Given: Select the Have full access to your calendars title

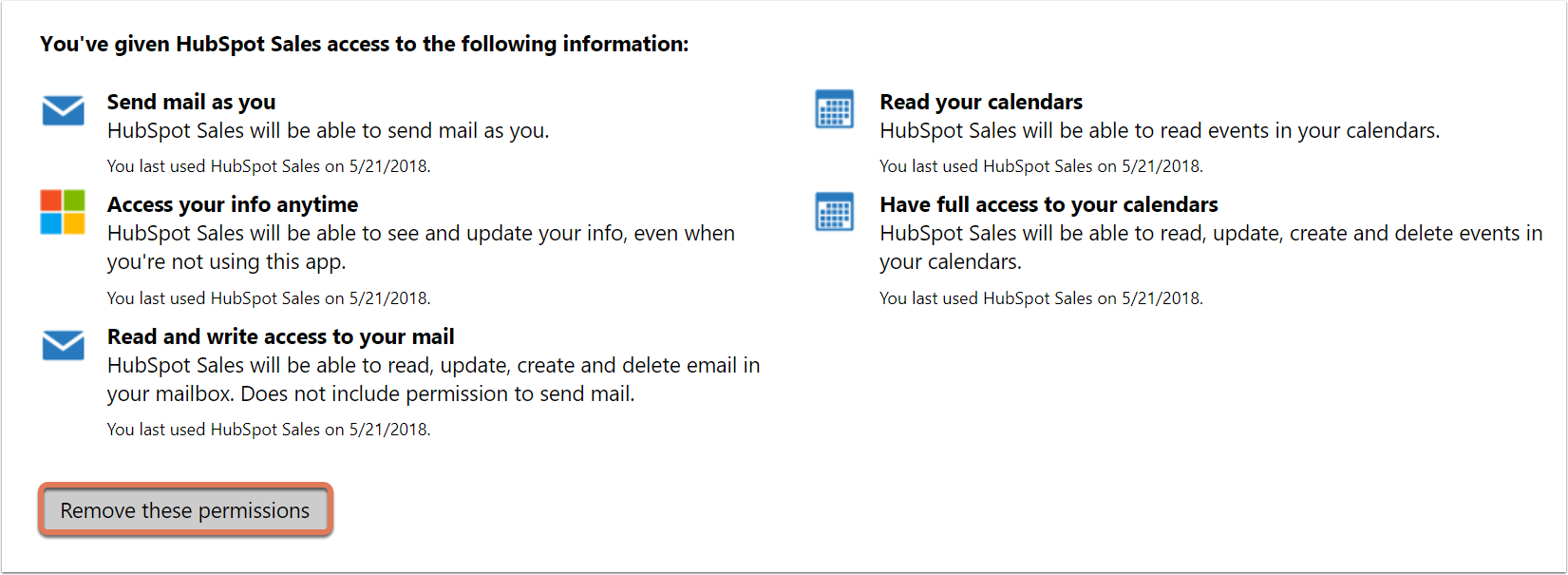Looking at the screenshot, I should pyautogui.click(x=1048, y=203).
